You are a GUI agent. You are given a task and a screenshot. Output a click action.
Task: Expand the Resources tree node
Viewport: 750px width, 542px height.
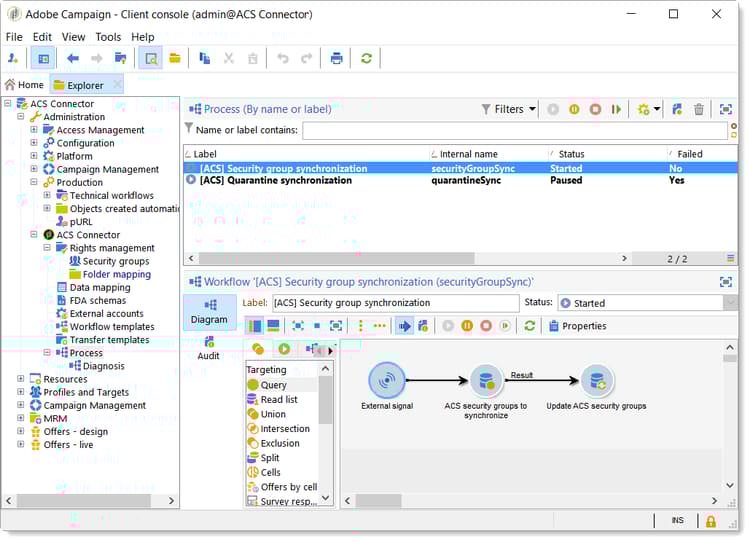click(x=21, y=378)
